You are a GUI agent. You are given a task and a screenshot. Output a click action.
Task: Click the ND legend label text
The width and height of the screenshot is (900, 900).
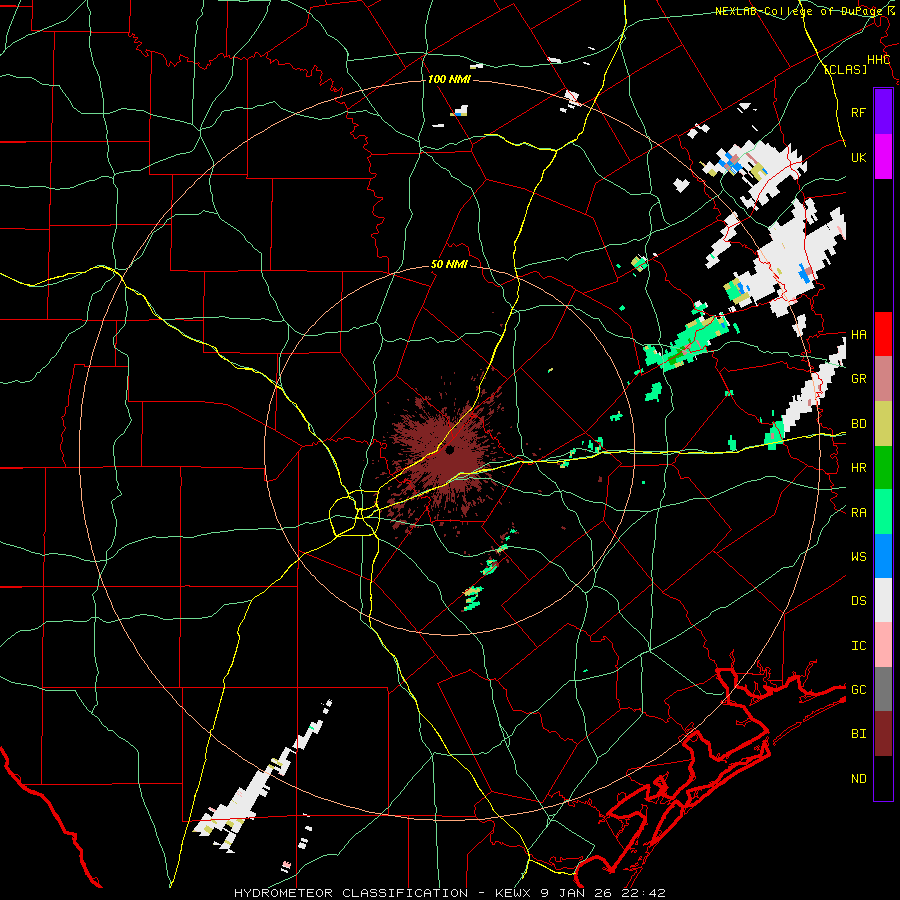858,778
